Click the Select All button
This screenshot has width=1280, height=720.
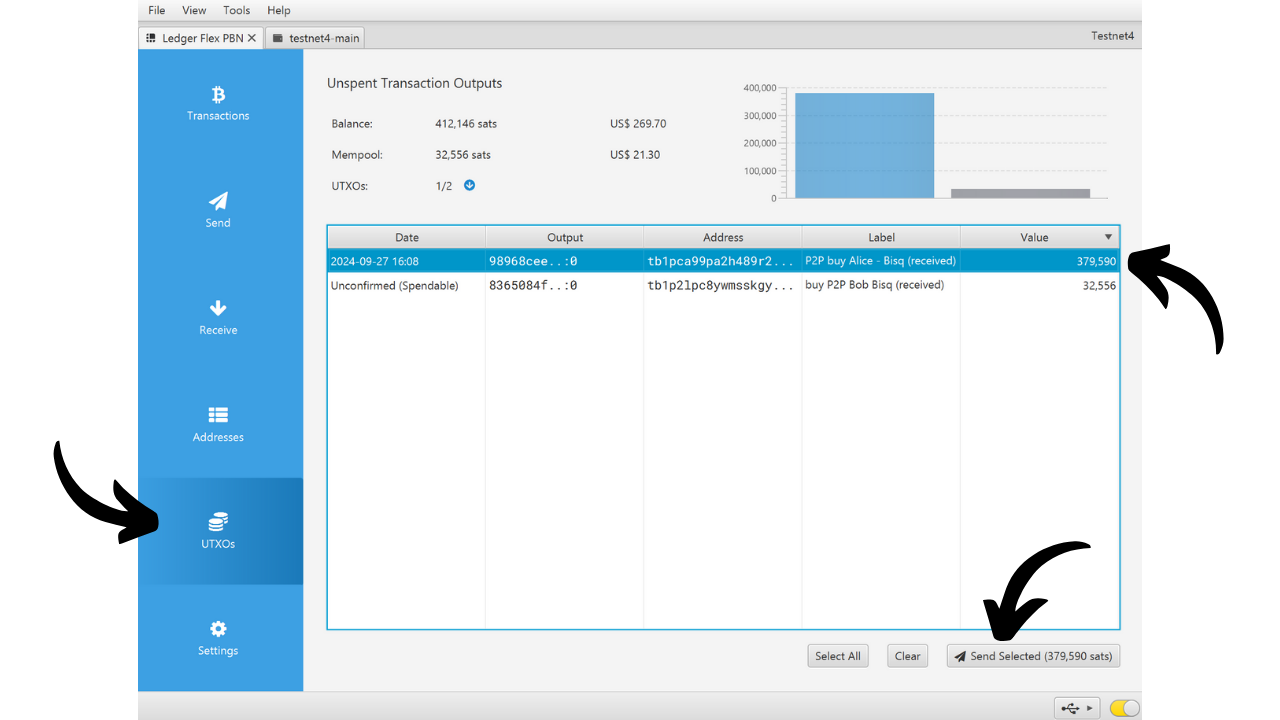click(x=837, y=656)
